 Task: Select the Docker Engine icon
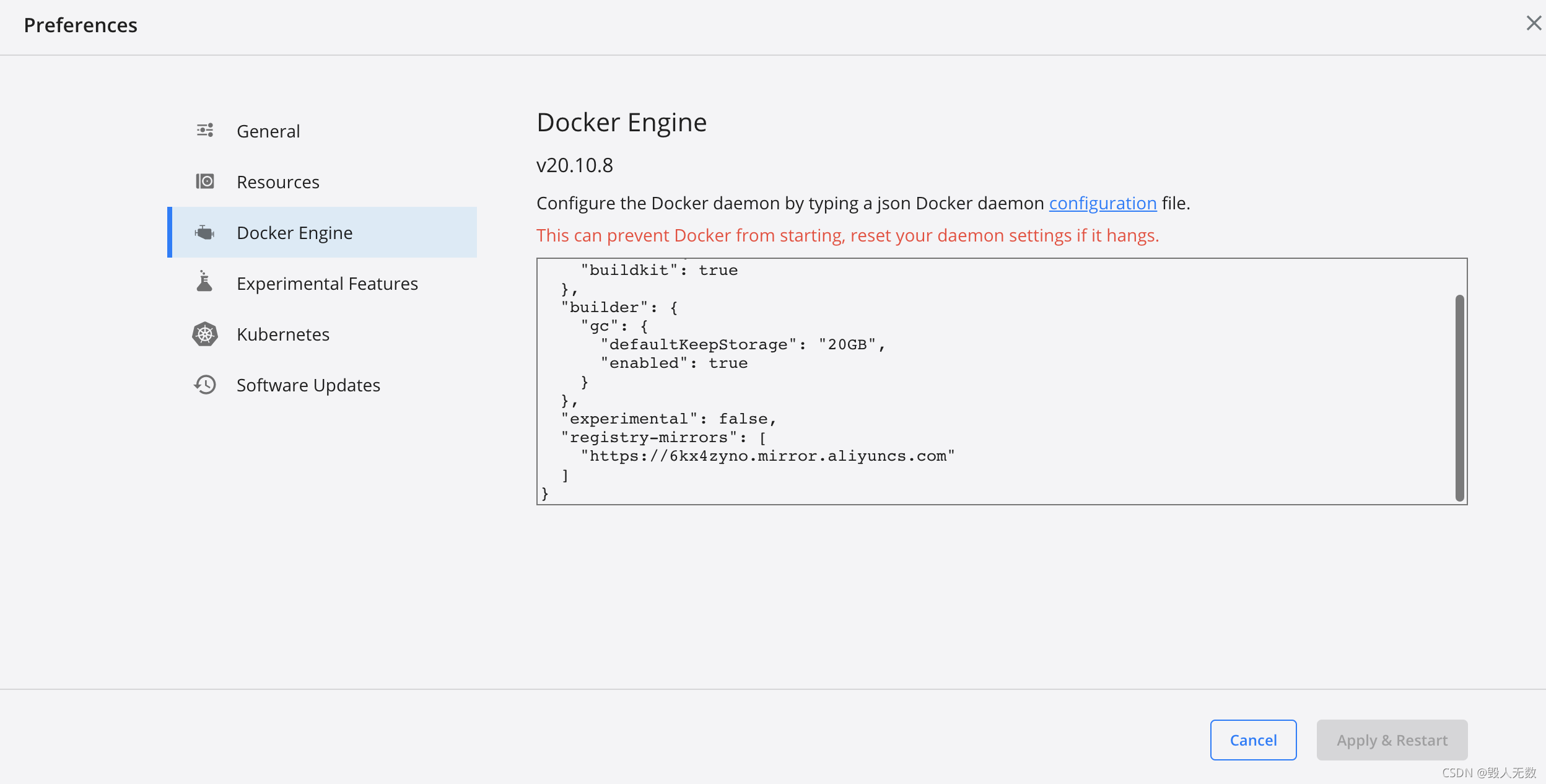[205, 232]
